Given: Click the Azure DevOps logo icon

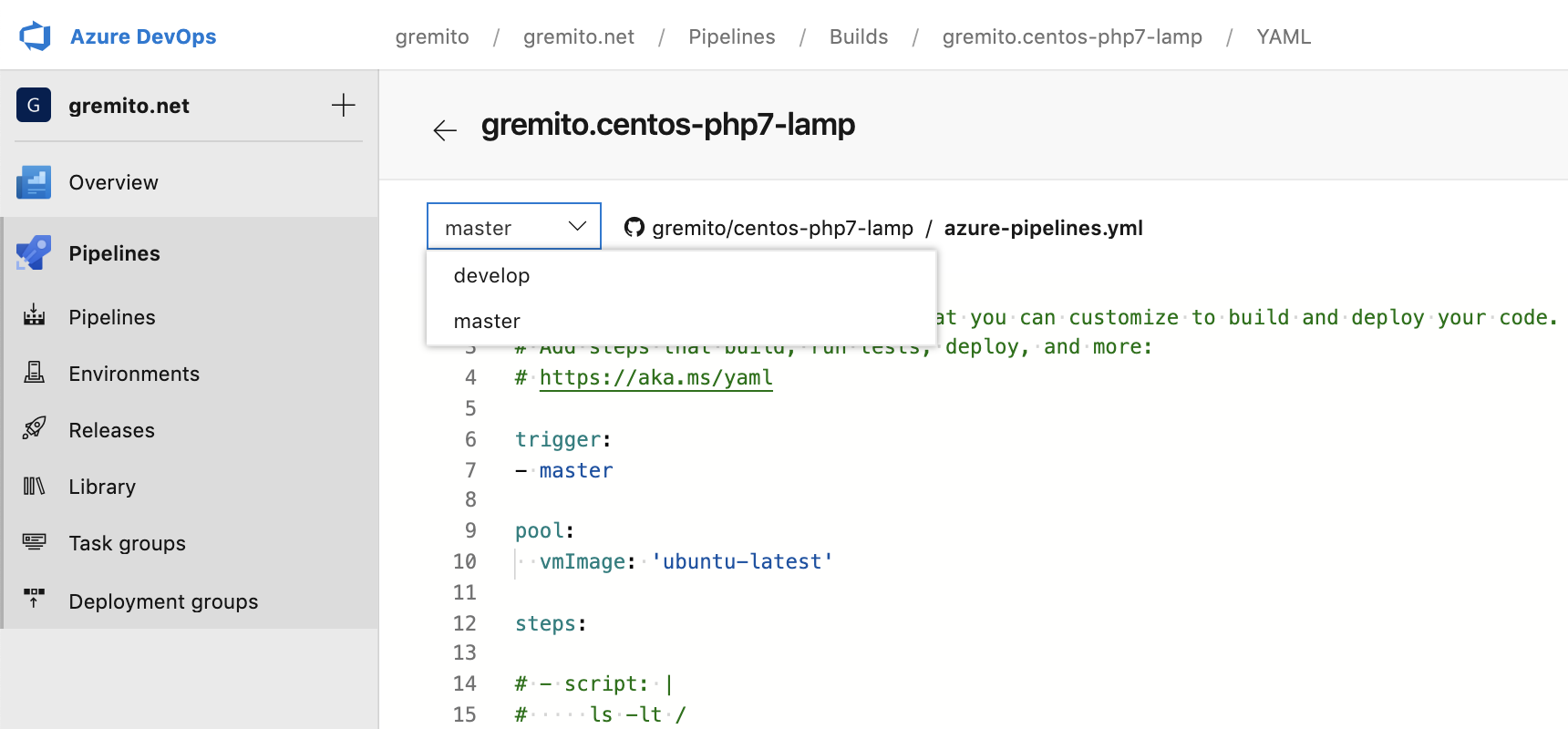Looking at the screenshot, I should pyautogui.click(x=36, y=36).
